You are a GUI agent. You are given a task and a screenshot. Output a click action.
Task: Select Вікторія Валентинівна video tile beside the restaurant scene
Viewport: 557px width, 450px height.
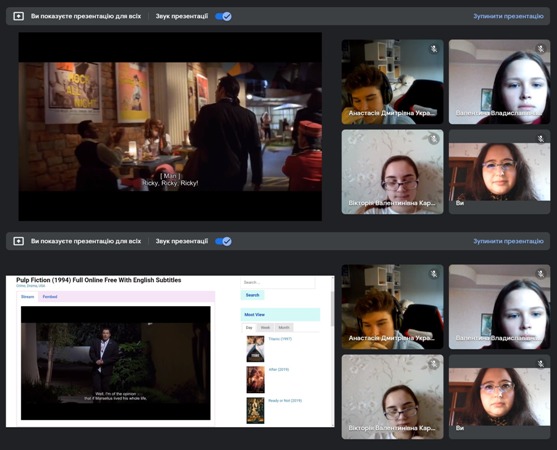(x=393, y=172)
